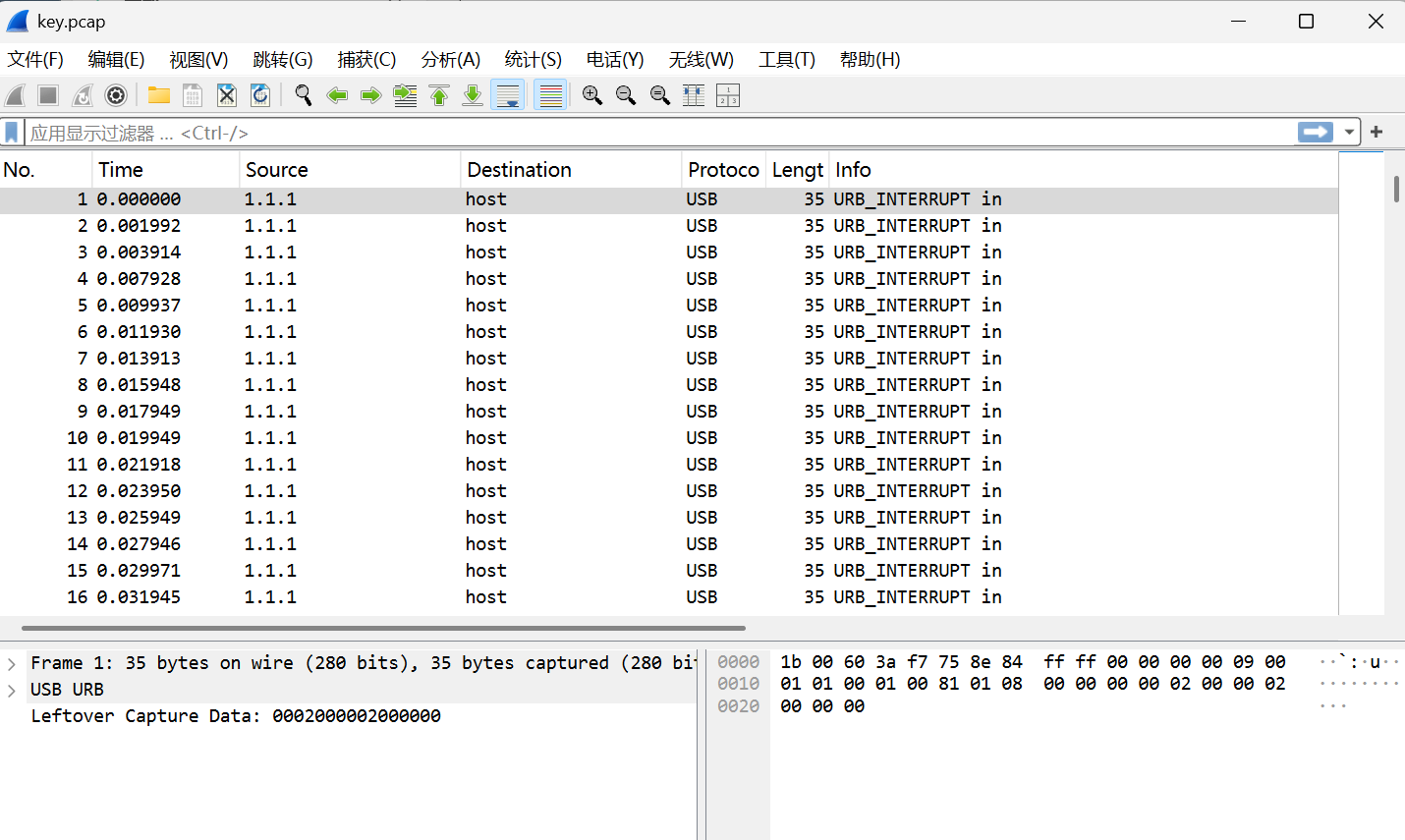Open the 电话(Y) menu
Image resolution: width=1405 pixels, height=840 pixels.
(x=615, y=60)
